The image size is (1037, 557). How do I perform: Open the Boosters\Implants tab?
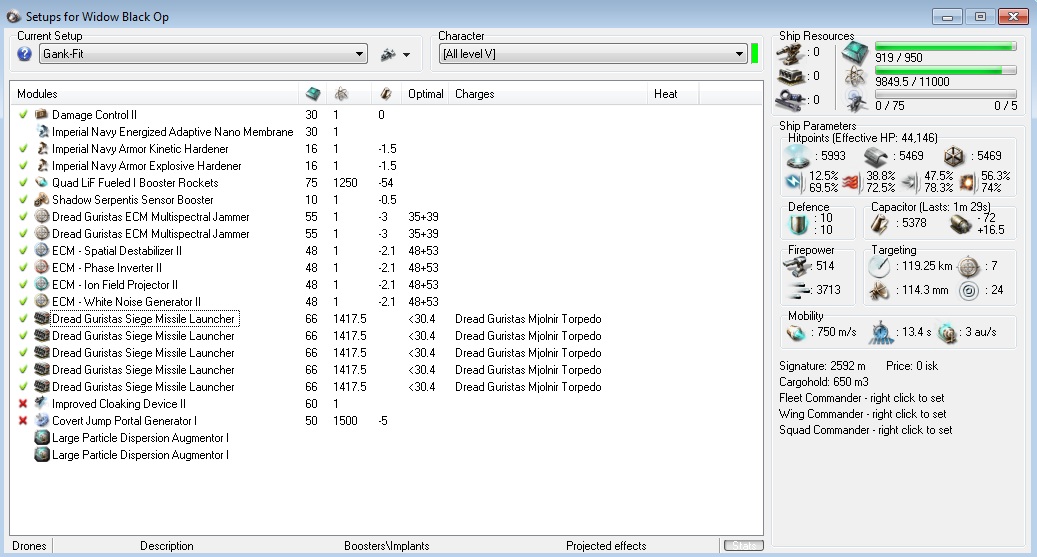point(386,546)
